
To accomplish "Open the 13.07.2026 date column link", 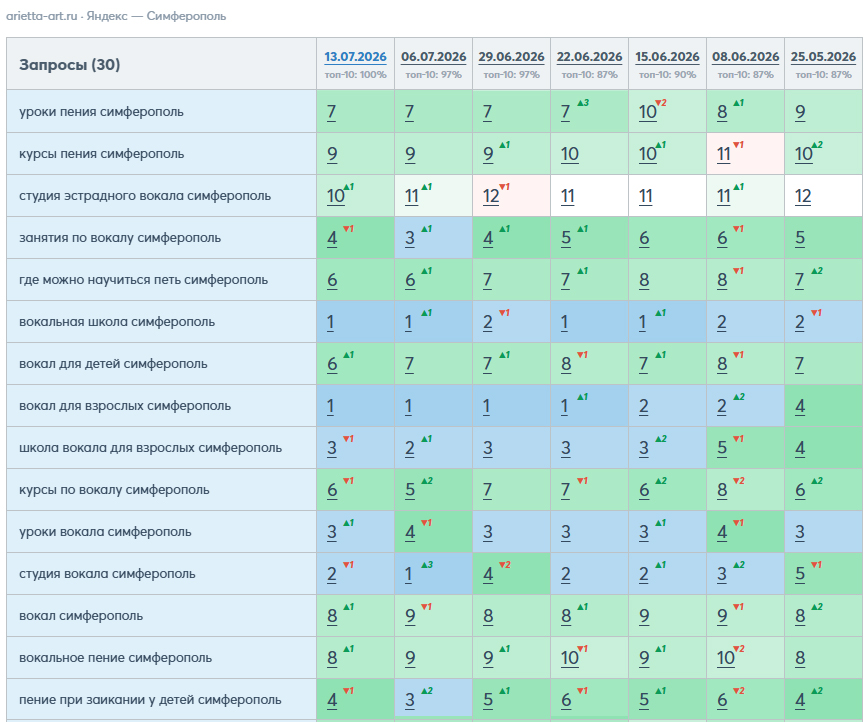I will click(355, 57).
